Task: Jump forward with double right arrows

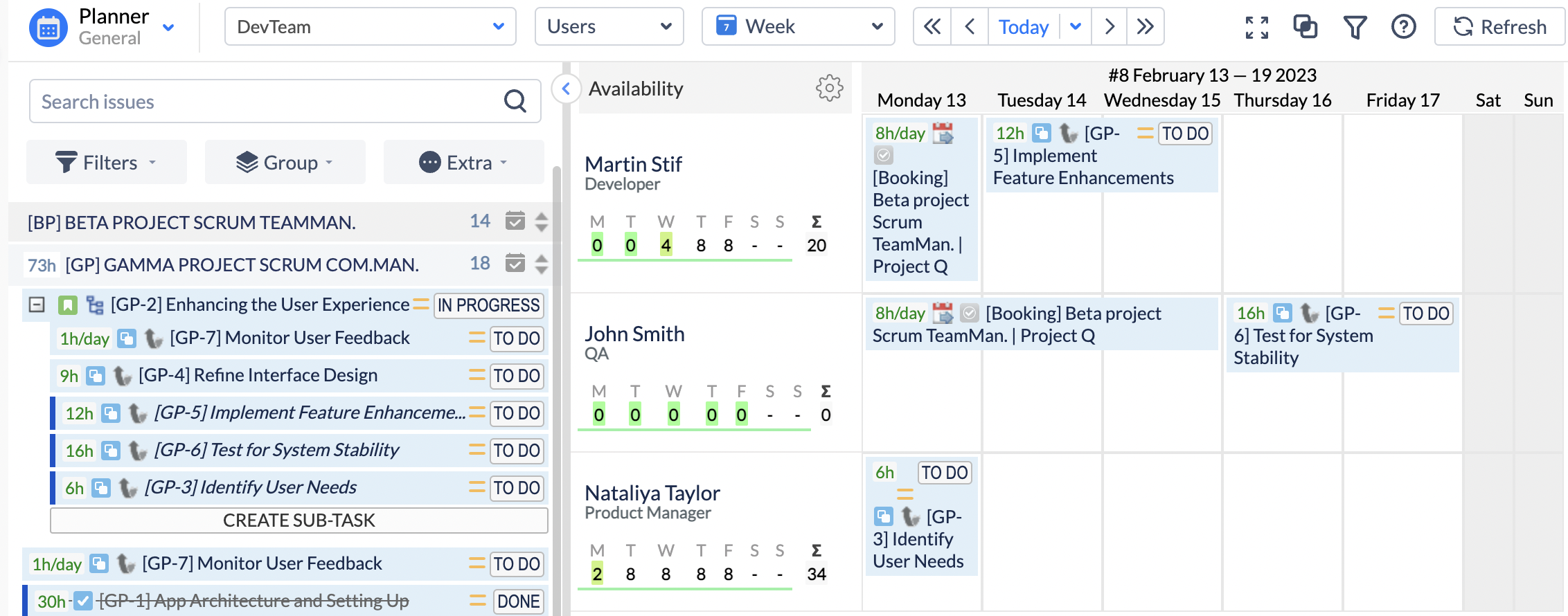Action: (1145, 27)
